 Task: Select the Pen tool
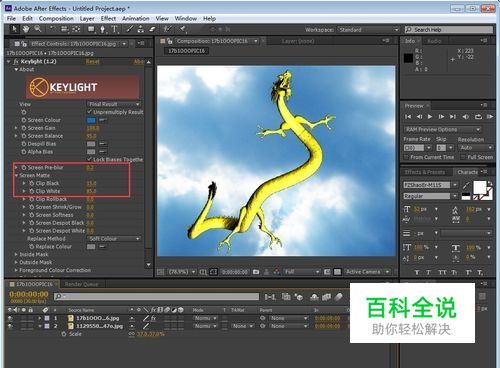102,29
